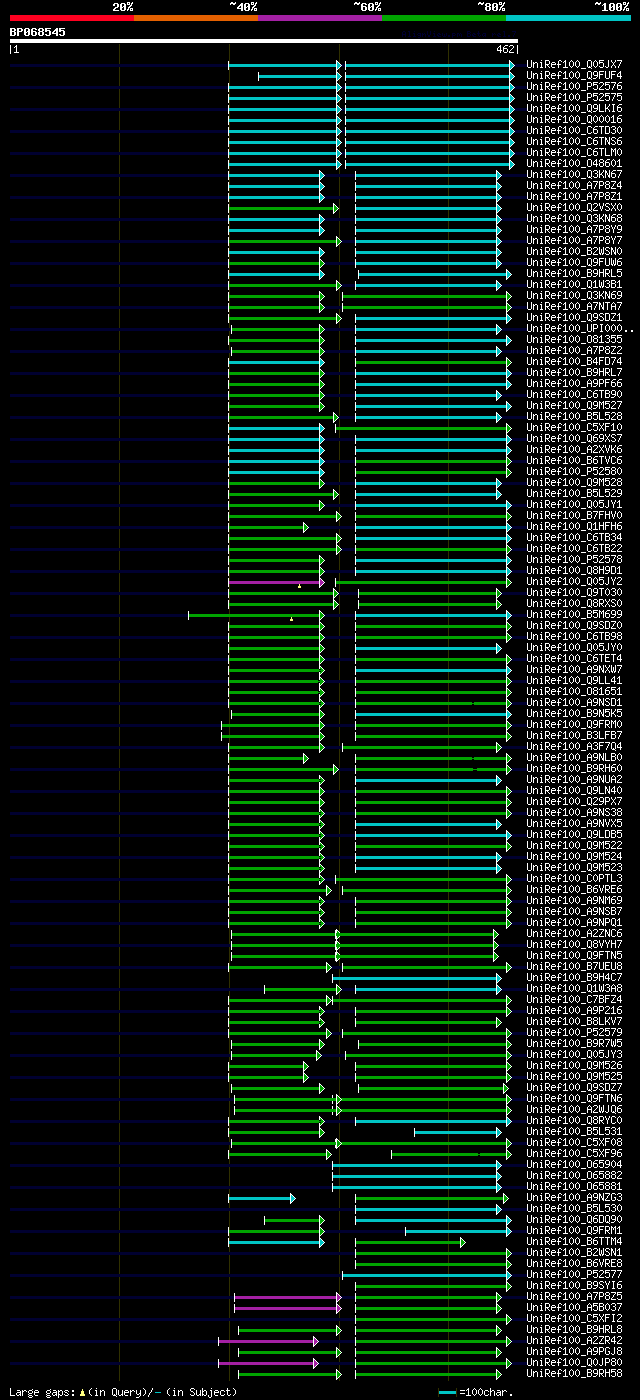The height and width of the screenshot is (1400, 640).
Task: Click the red 20% identity legend segment
Action: [71, 17]
